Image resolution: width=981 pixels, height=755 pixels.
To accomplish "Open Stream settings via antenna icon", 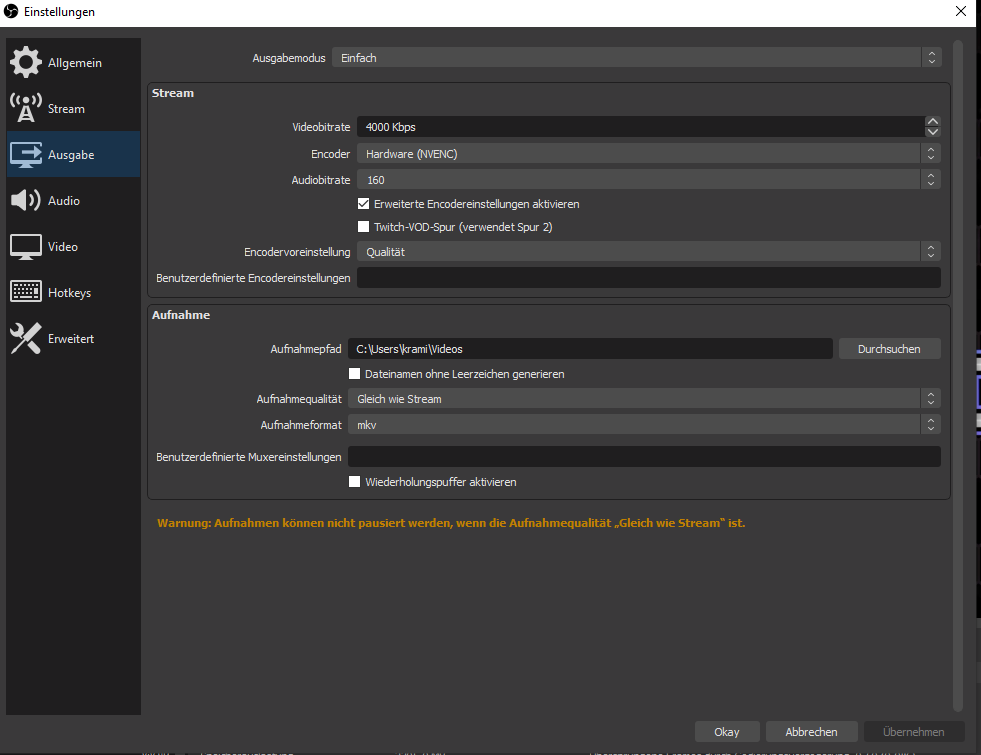I will (26, 108).
